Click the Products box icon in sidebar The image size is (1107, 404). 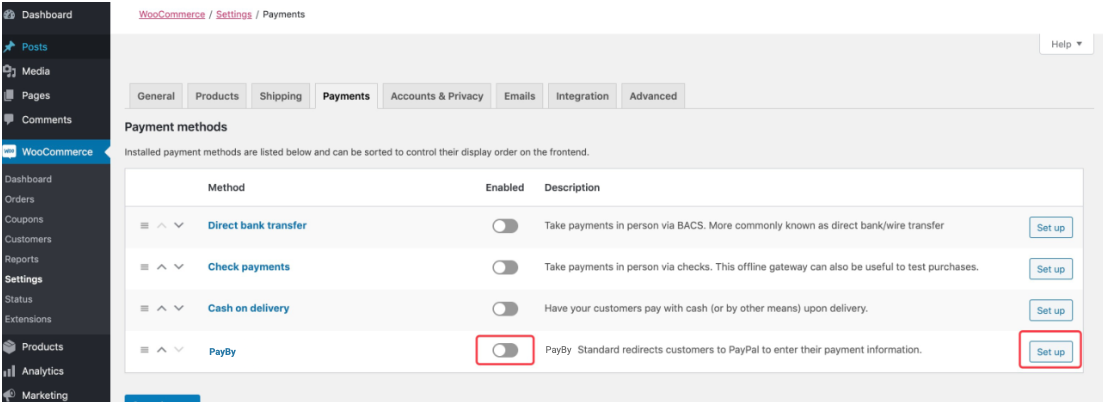click(x=9, y=347)
